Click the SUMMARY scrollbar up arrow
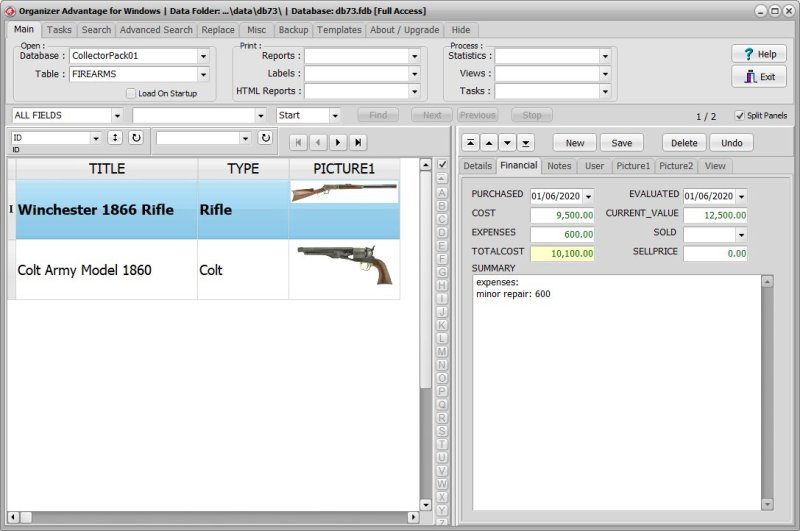800x531 pixels. [767, 281]
